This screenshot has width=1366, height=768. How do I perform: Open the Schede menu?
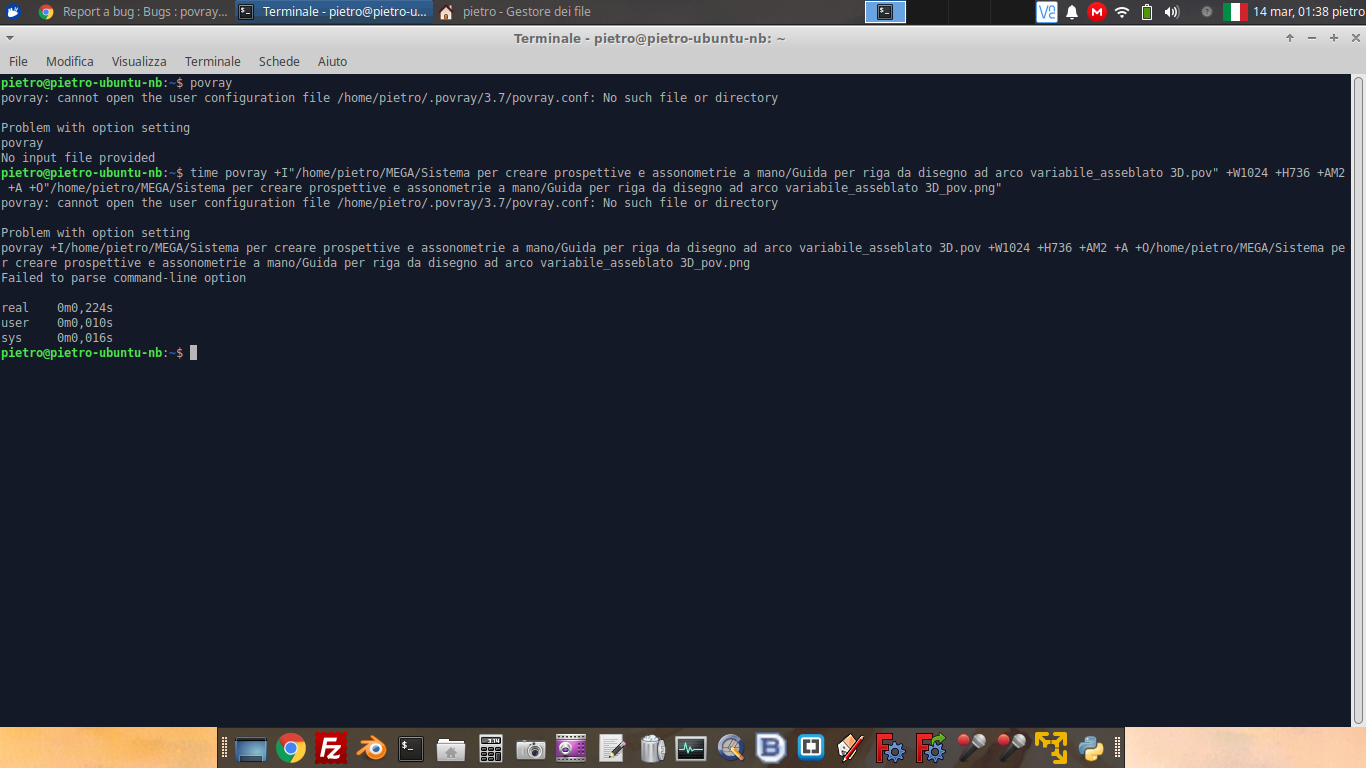pos(279,61)
